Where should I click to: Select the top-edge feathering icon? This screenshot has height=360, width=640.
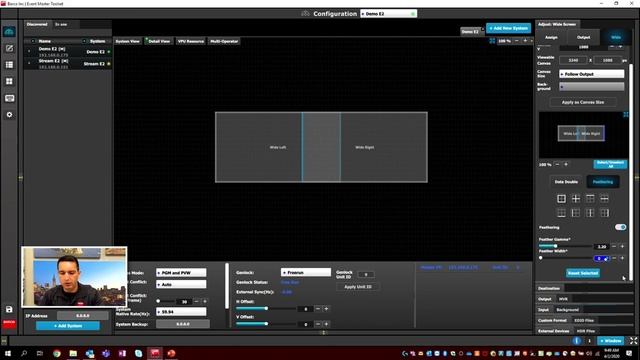tap(590, 198)
